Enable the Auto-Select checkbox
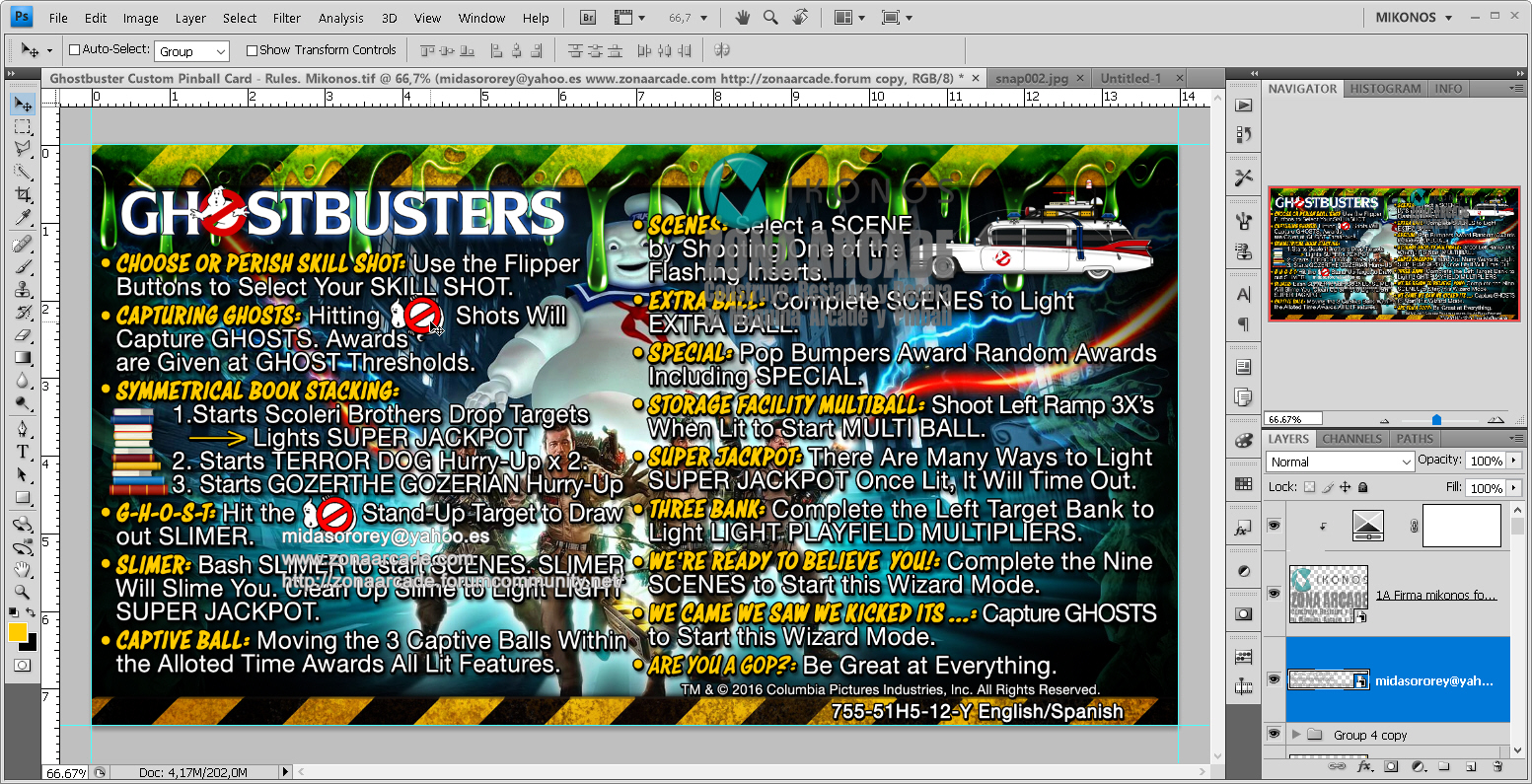Viewport: 1532px width, 784px height. 74,50
